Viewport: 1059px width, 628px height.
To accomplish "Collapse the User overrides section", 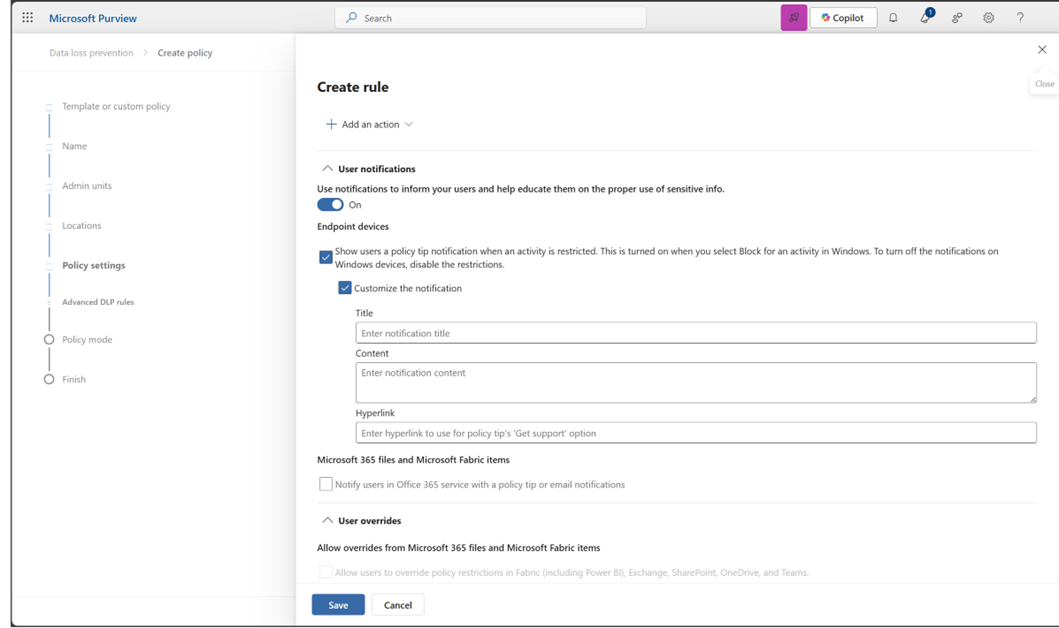I will tap(327, 520).
